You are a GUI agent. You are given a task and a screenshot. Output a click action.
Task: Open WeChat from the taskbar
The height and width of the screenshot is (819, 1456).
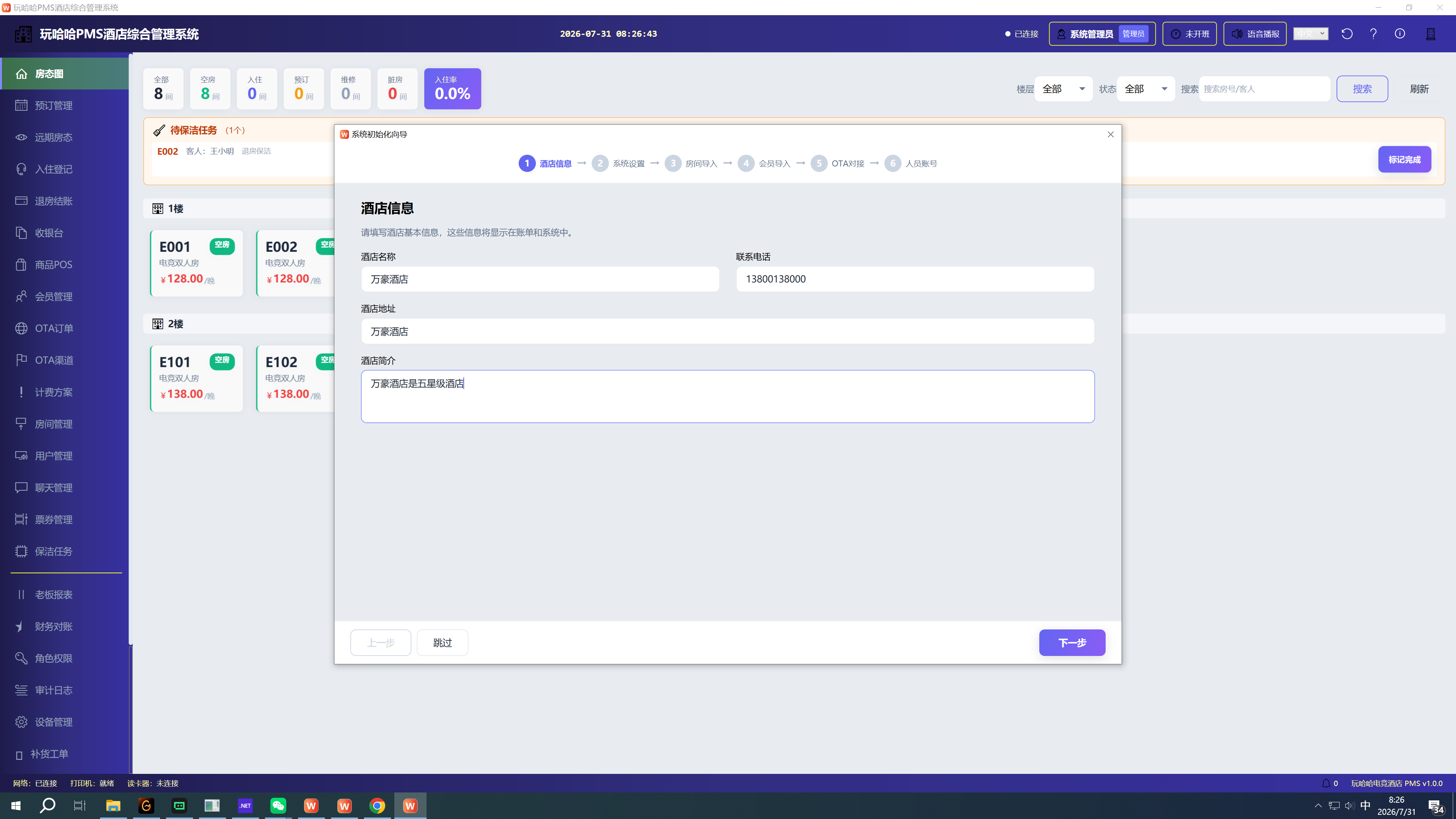tap(278, 805)
